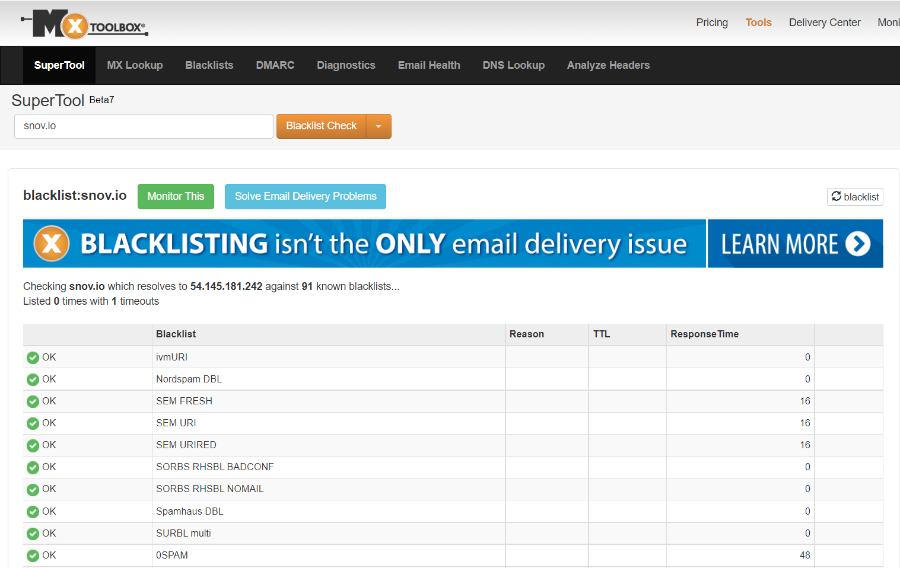Click the IP address 54.145.181.242
Viewport: 900px width, 568px height.
[x=226, y=286]
